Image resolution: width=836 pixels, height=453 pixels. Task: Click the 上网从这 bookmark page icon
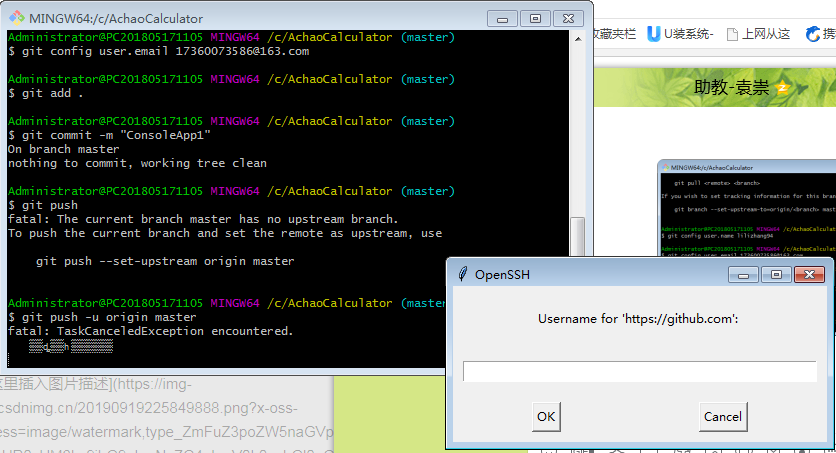click(733, 35)
